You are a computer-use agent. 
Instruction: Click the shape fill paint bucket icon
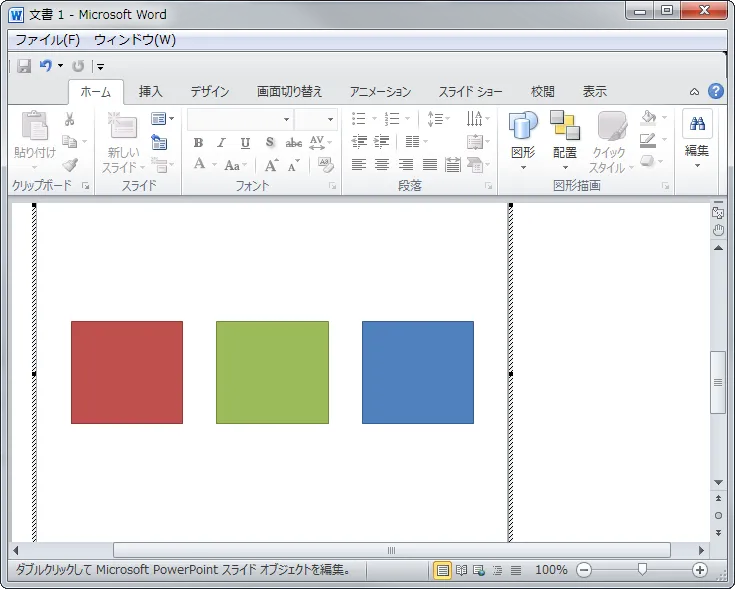tap(648, 119)
